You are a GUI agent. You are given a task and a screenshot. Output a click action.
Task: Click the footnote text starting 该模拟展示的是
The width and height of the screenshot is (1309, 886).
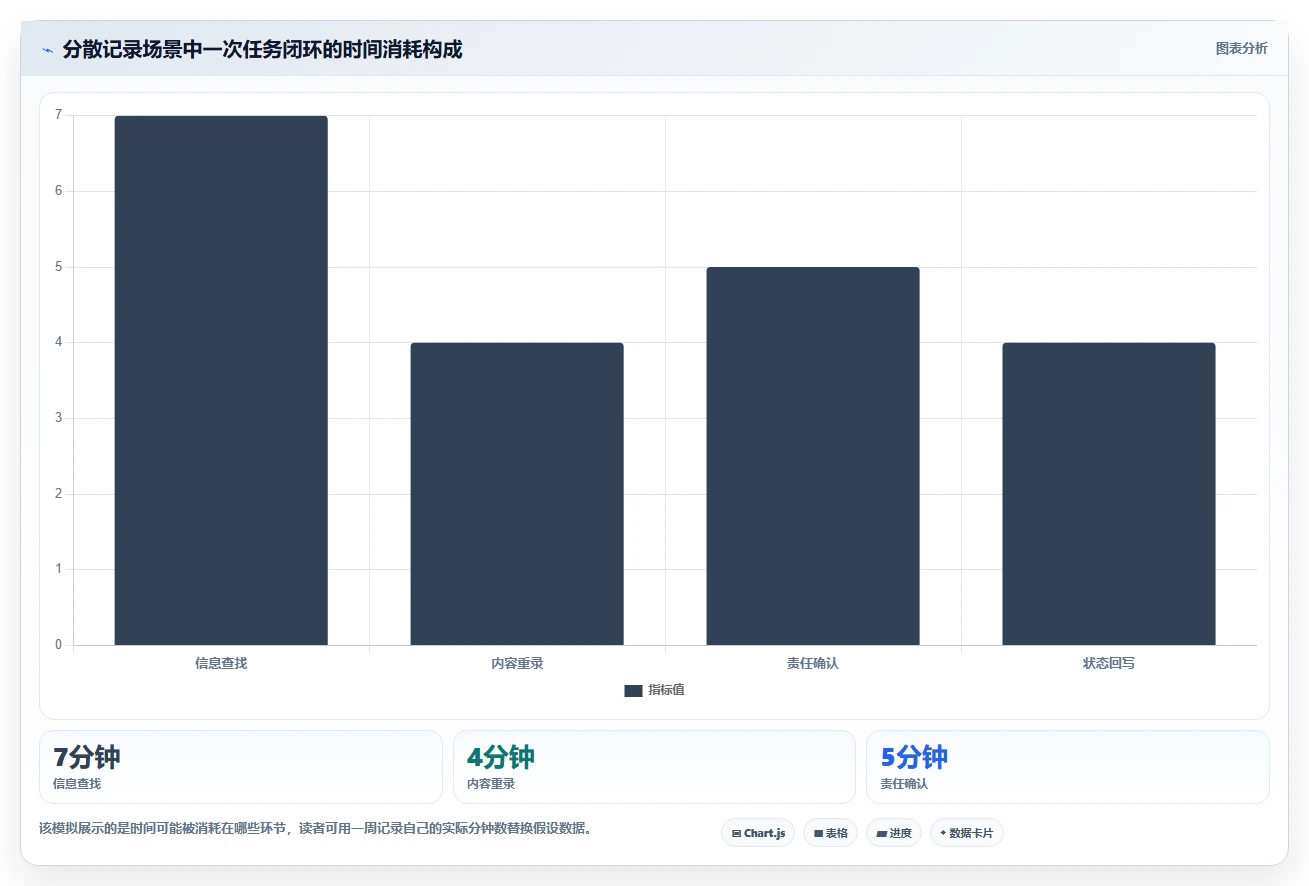pos(315,829)
